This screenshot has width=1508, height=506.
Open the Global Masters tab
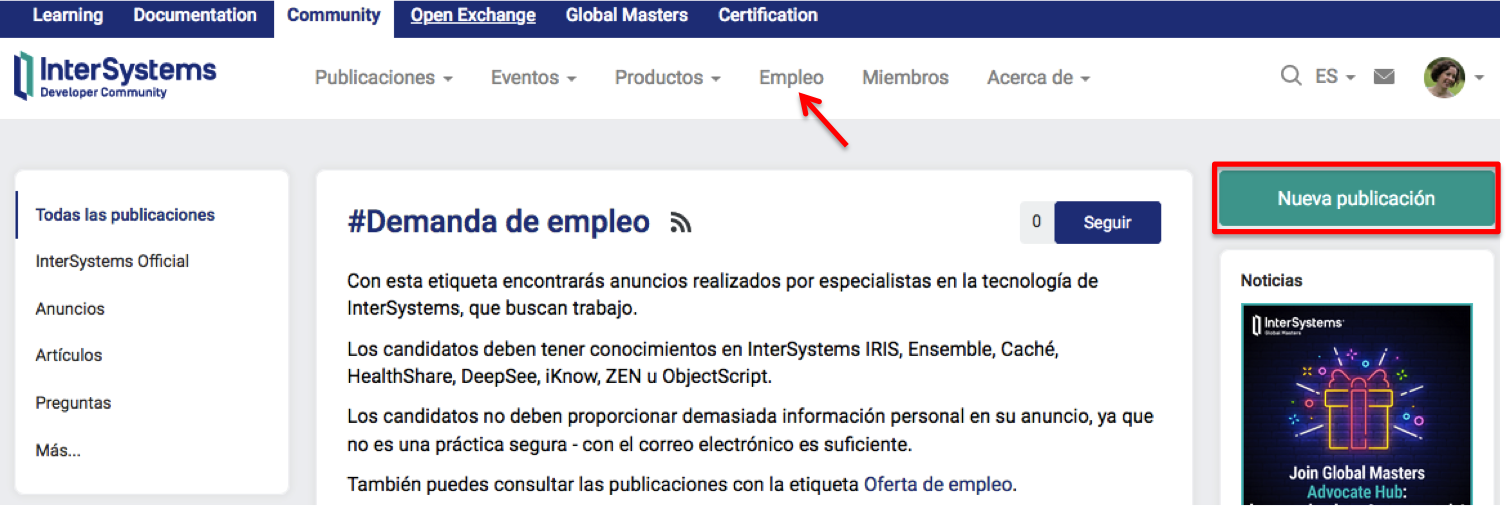[x=626, y=16]
